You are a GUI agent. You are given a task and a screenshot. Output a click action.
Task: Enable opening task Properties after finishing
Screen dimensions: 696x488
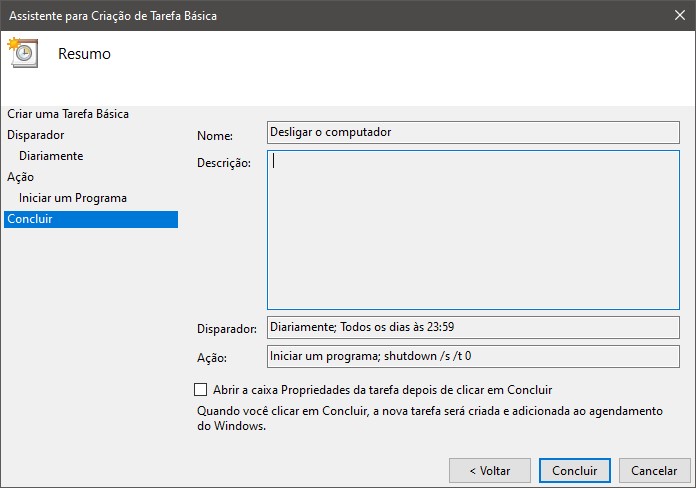(x=200, y=390)
